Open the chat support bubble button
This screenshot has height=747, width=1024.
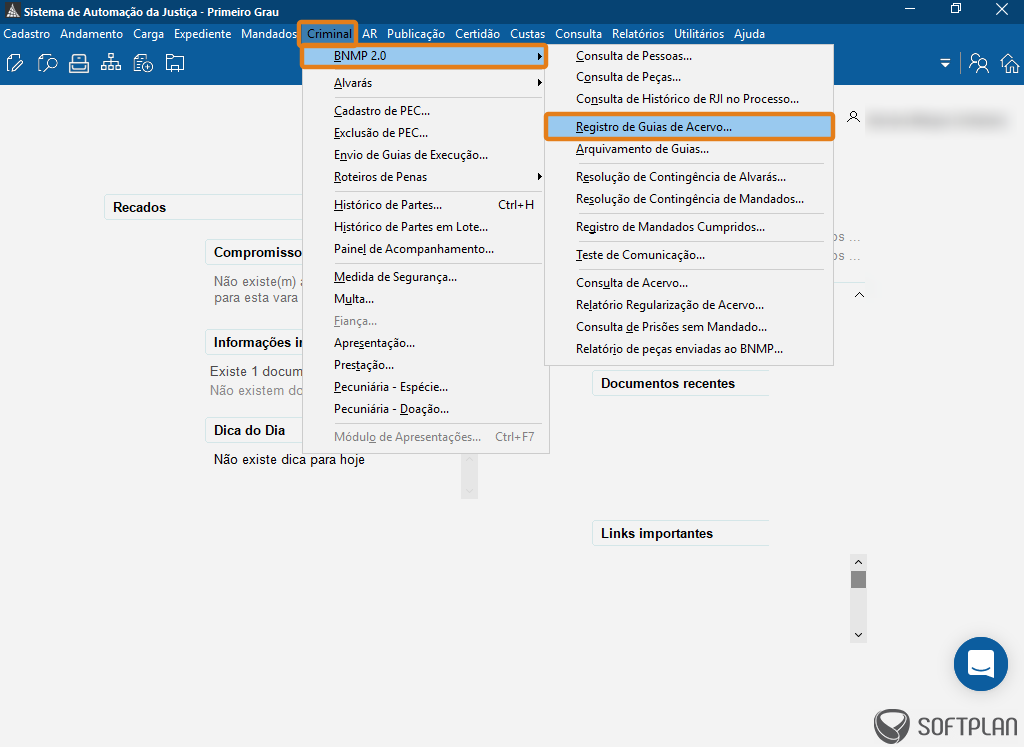tap(980, 664)
